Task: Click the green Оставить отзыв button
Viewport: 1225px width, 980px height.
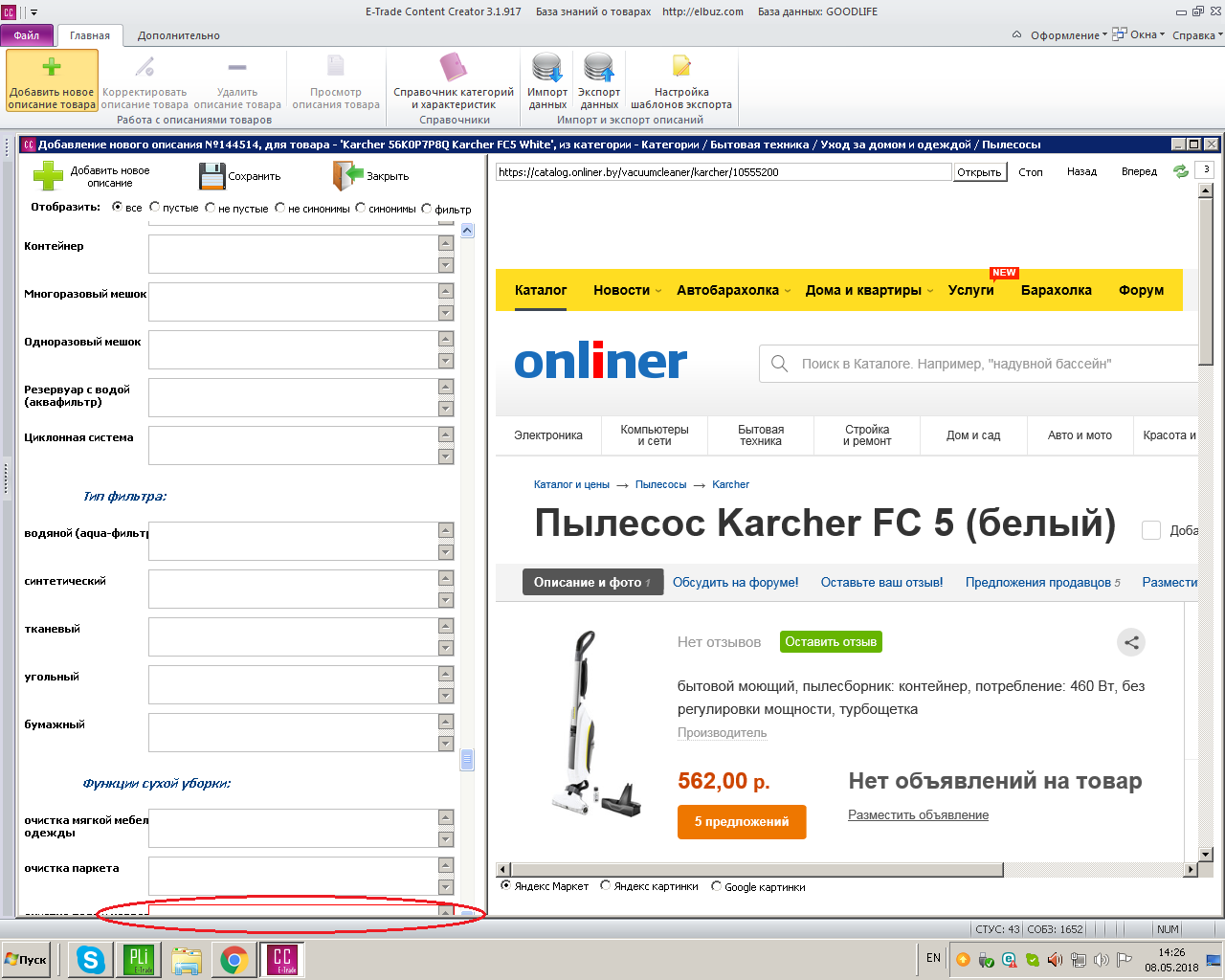Action: click(831, 642)
